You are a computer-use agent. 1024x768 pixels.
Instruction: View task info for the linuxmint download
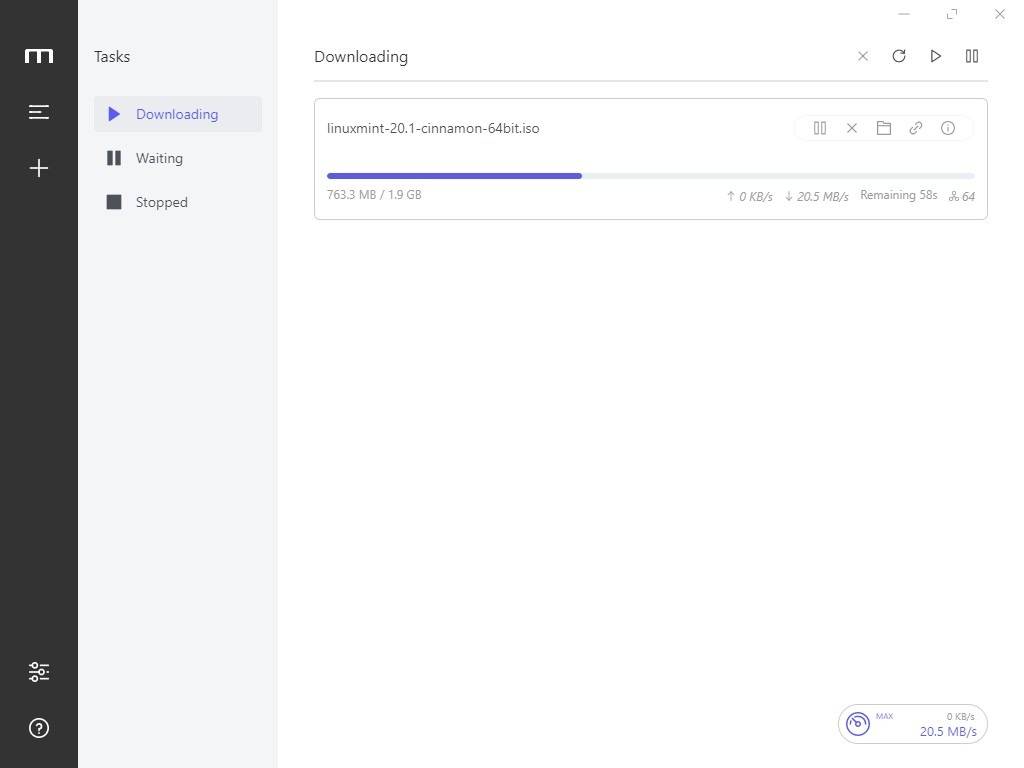(x=947, y=128)
